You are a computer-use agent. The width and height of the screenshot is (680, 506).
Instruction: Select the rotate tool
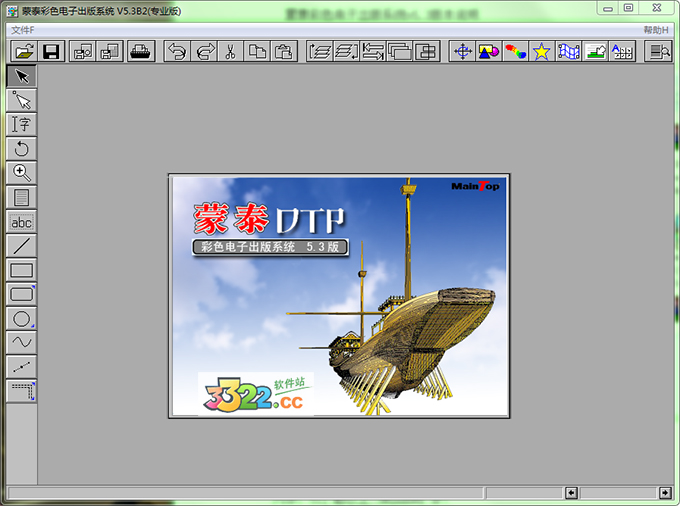22,148
